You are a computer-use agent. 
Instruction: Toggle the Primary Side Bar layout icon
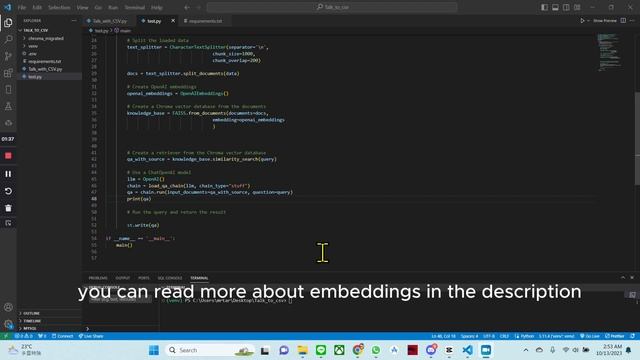544,7
